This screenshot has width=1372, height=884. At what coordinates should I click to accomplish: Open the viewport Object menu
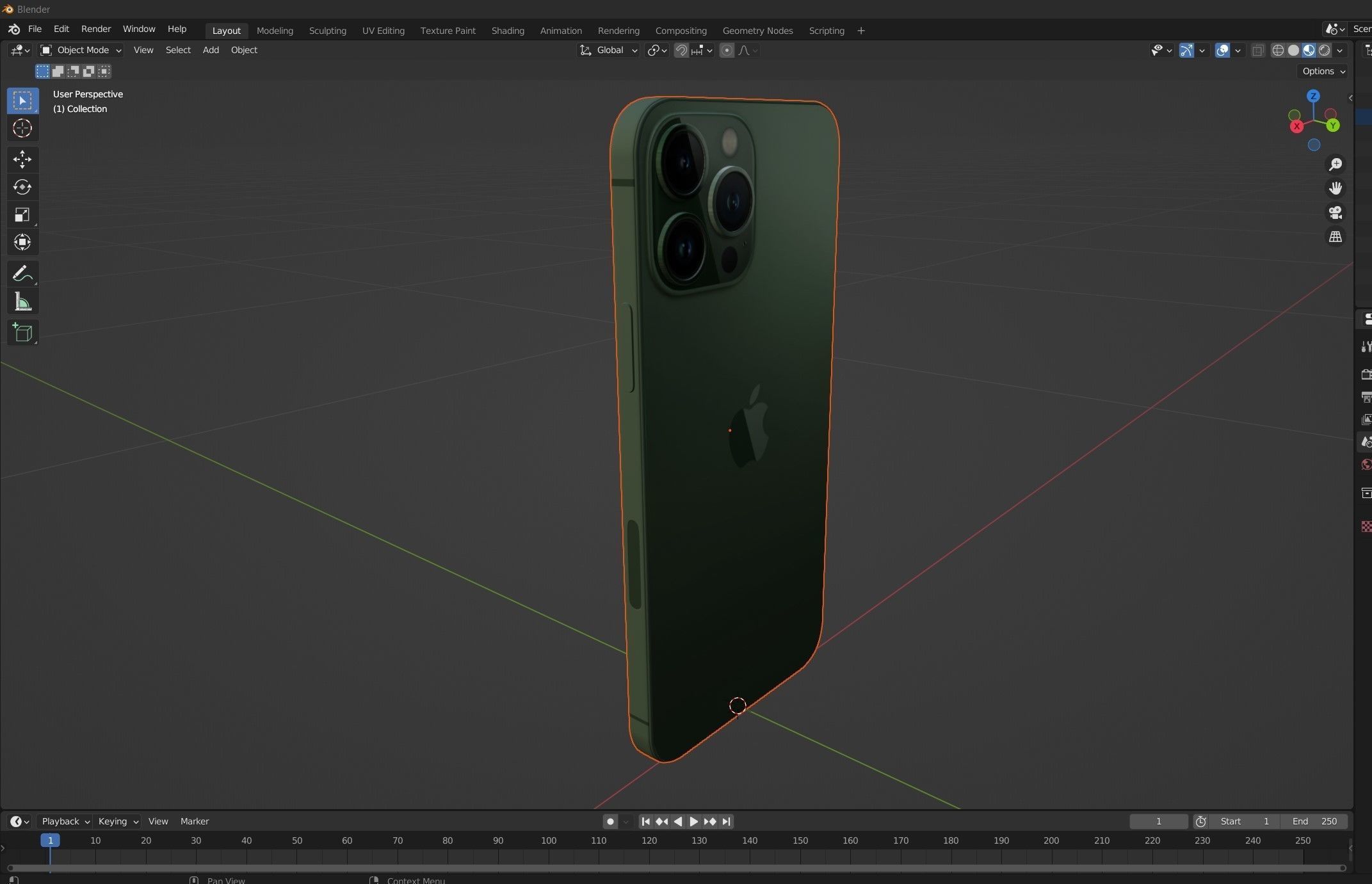244,50
